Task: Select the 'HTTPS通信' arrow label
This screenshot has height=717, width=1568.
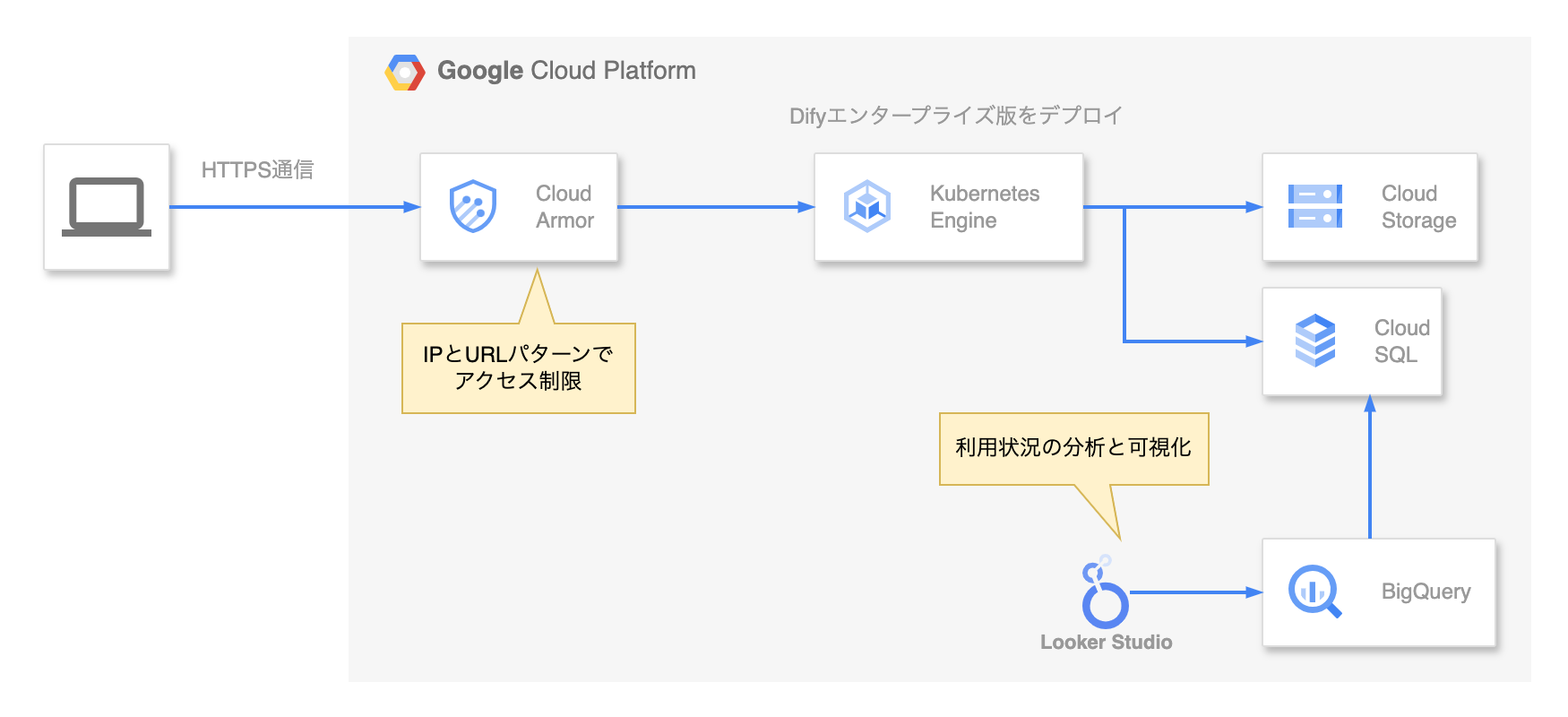Action: click(x=257, y=170)
